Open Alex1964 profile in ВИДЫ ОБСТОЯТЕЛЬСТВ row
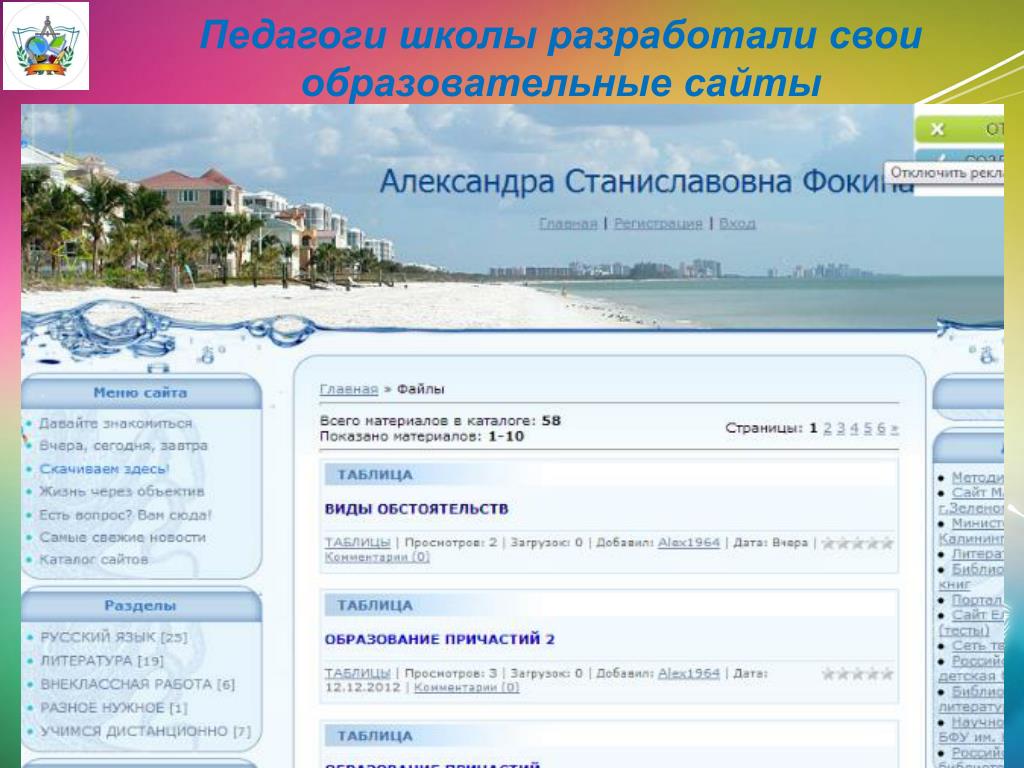 (x=689, y=543)
